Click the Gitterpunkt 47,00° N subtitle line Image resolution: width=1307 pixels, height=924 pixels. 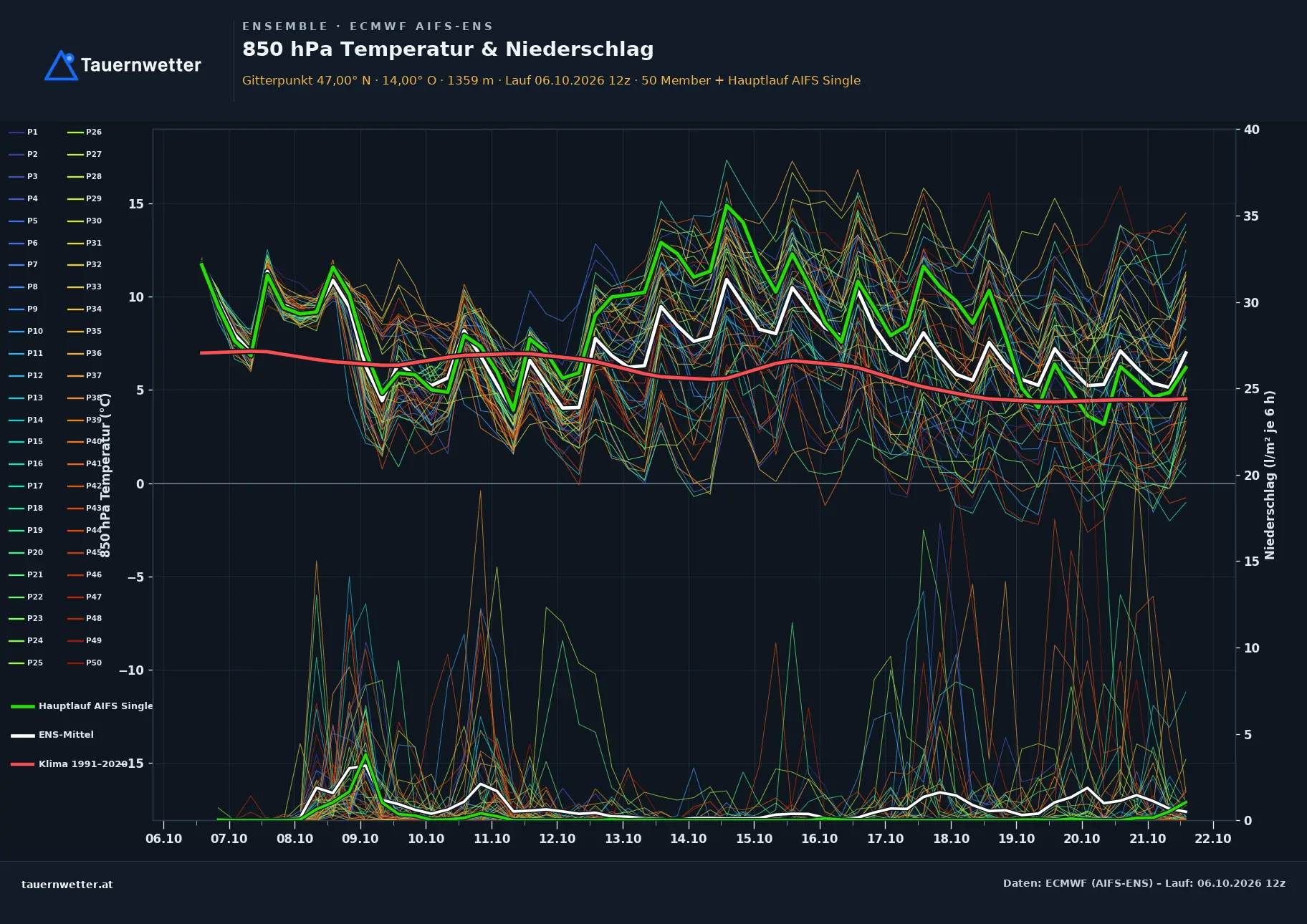[551, 80]
